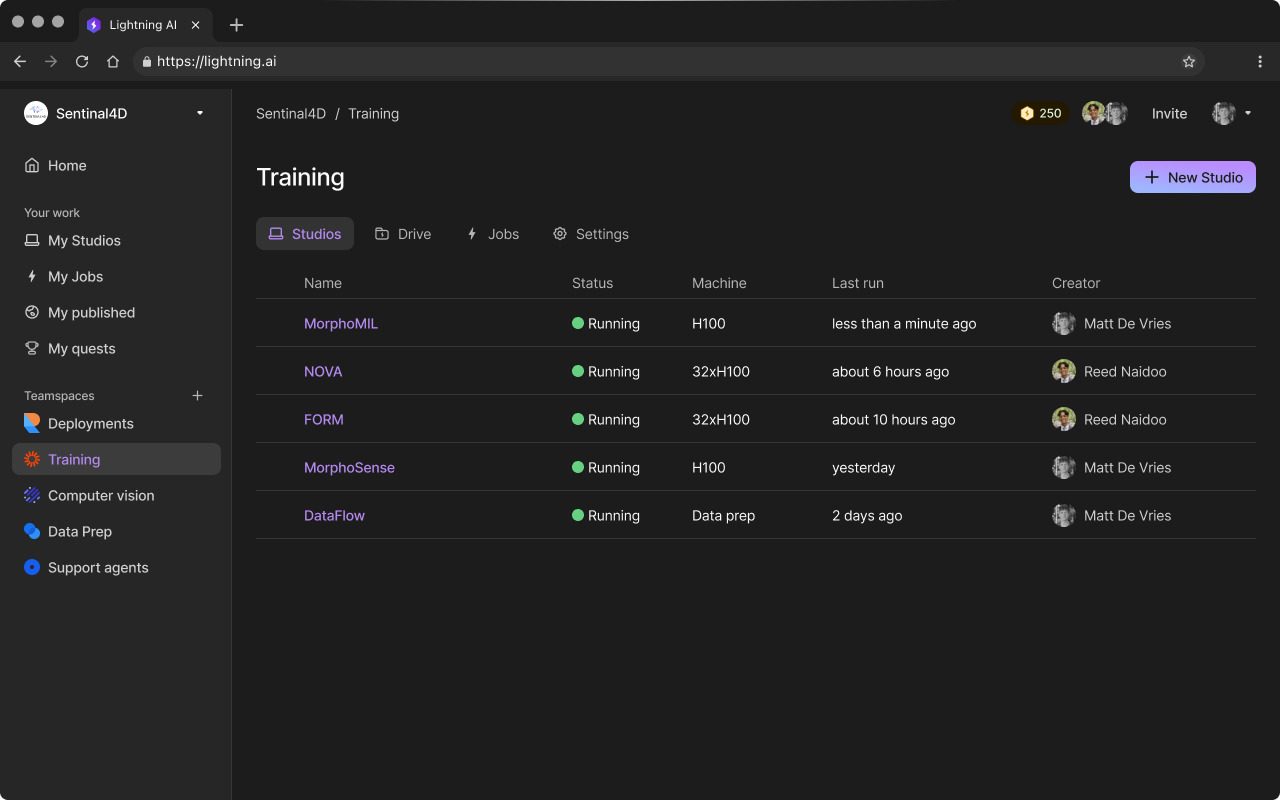Open a new browser tab
This screenshot has height=800, width=1280.
pos(236,25)
